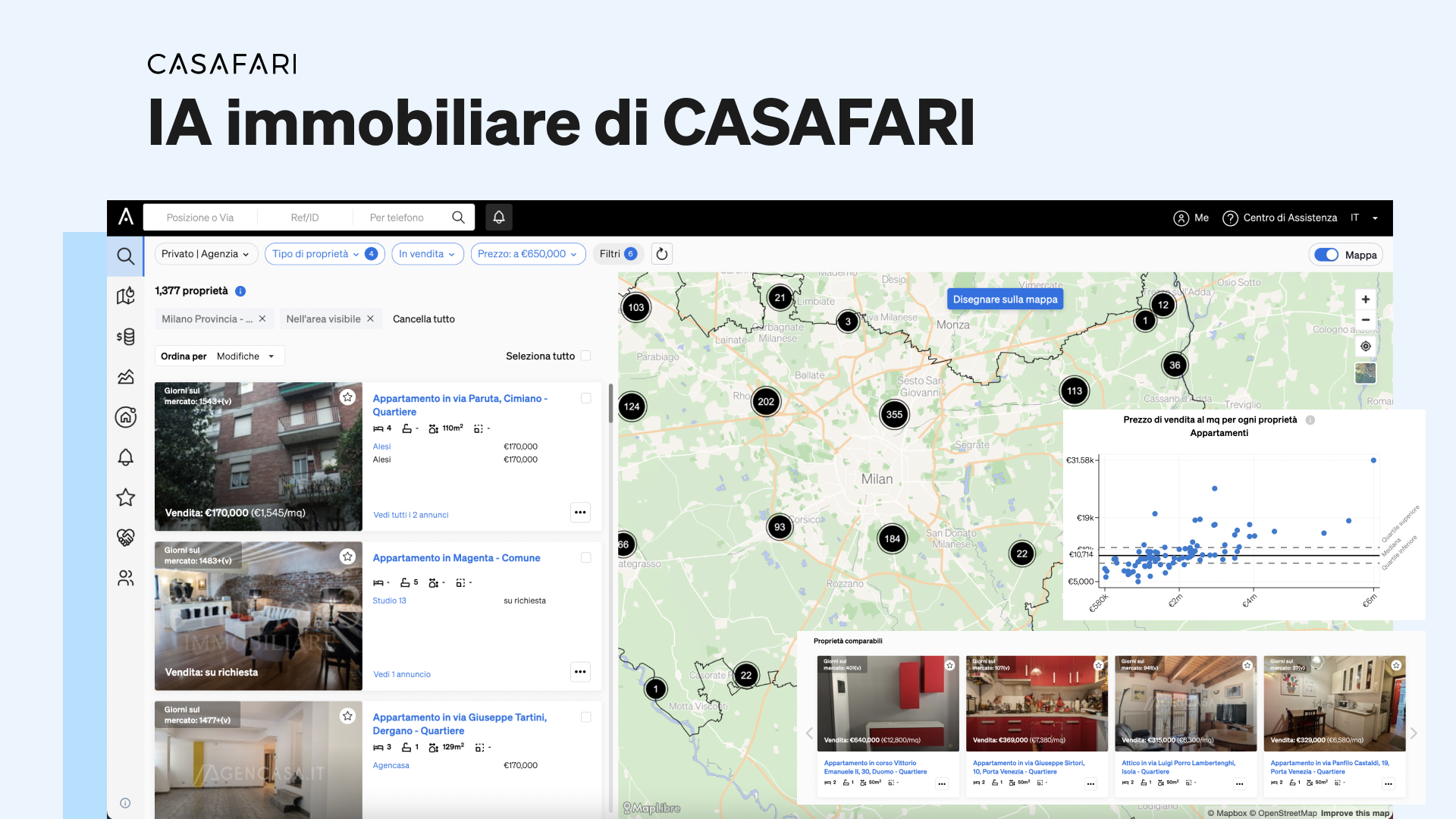Open the notifications bell in top bar
This screenshot has width=1456, height=819.
(x=499, y=217)
